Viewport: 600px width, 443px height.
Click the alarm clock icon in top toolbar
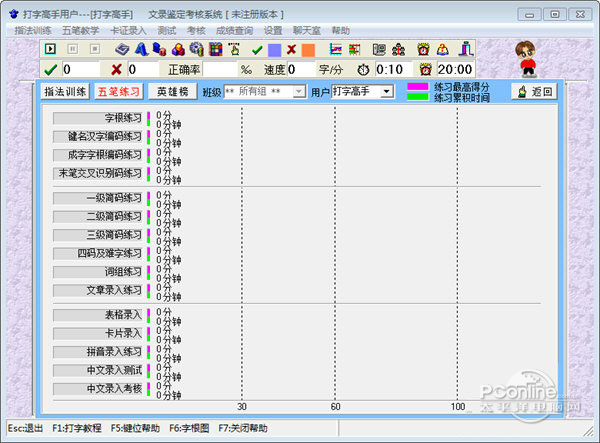coord(423,49)
